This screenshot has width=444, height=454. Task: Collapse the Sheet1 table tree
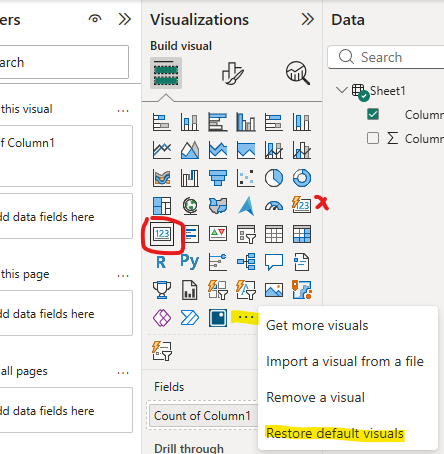[x=341, y=90]
